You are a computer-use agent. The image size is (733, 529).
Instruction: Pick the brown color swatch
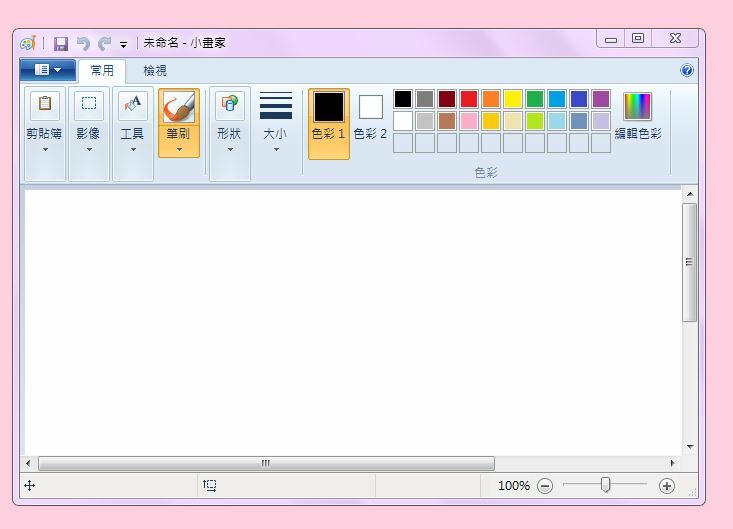(447, 121)
